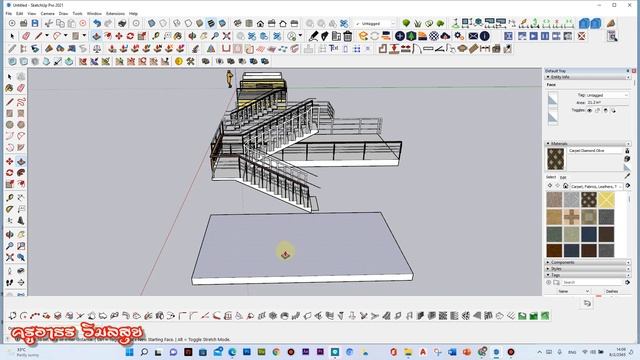Viewport: 640px width, 360px height.
Task: Open the Extensions menu
Action: point(116,13)
